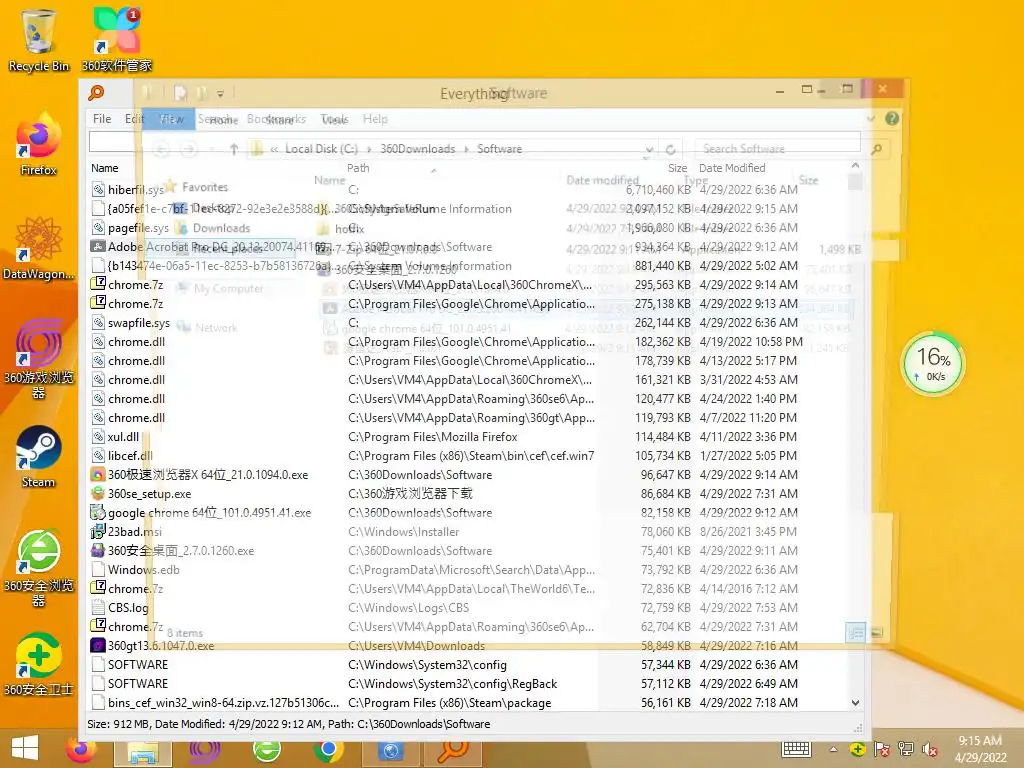Open the Edit menu in Everything
The width and height of the screenshot is (1024, 768).
click(x=134, y=119)
